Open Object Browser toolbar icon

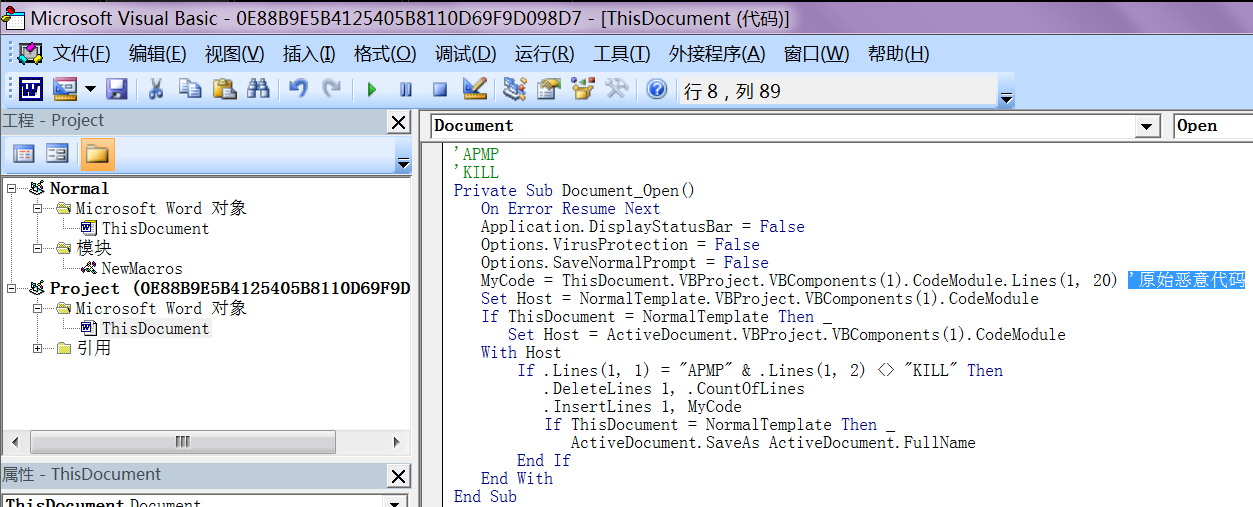[582, 90]
